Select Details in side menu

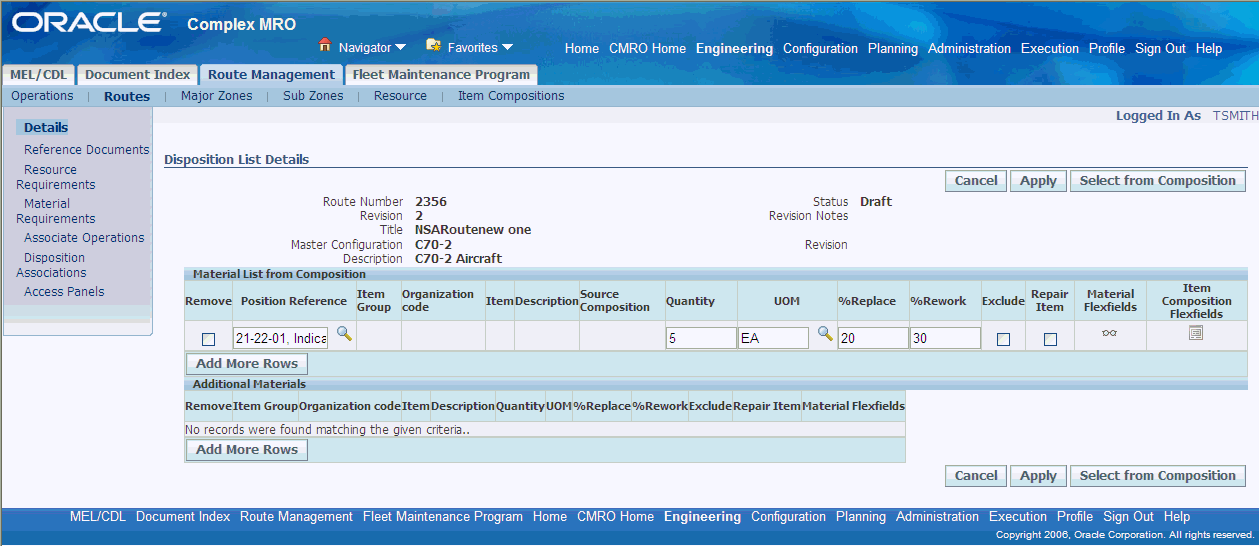click(46, 127)
